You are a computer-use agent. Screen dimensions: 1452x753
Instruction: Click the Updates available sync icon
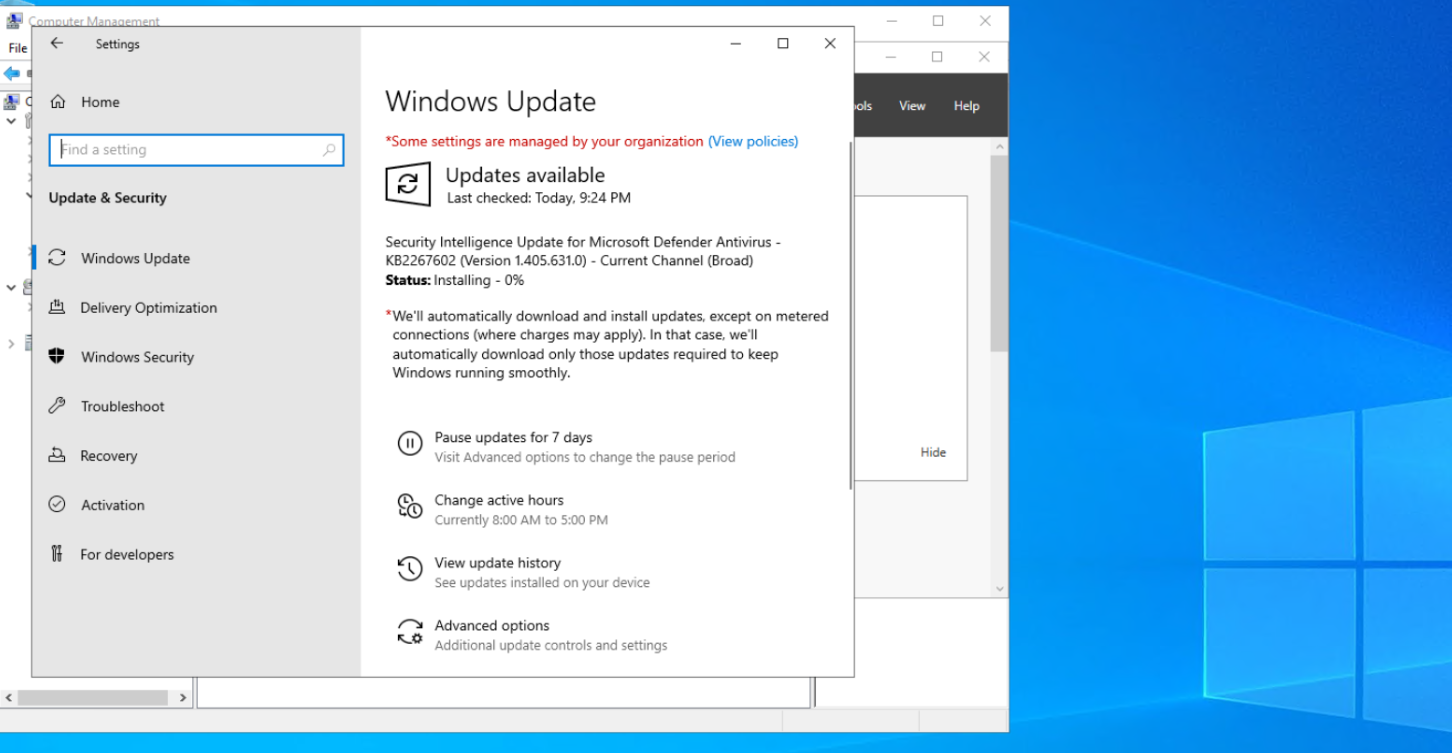coord(408,184)
